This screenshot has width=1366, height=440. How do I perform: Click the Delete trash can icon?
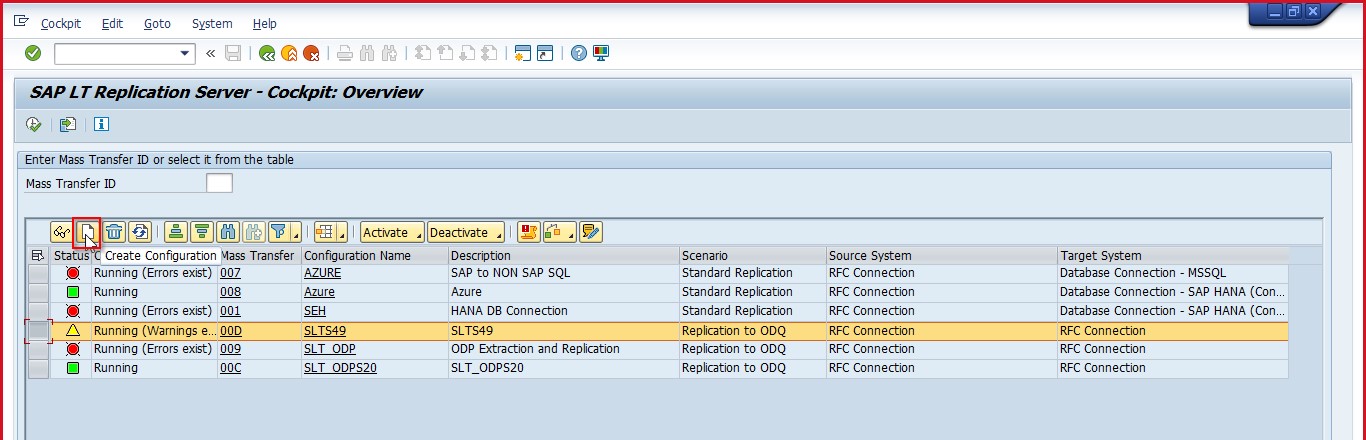pos(114,232)
